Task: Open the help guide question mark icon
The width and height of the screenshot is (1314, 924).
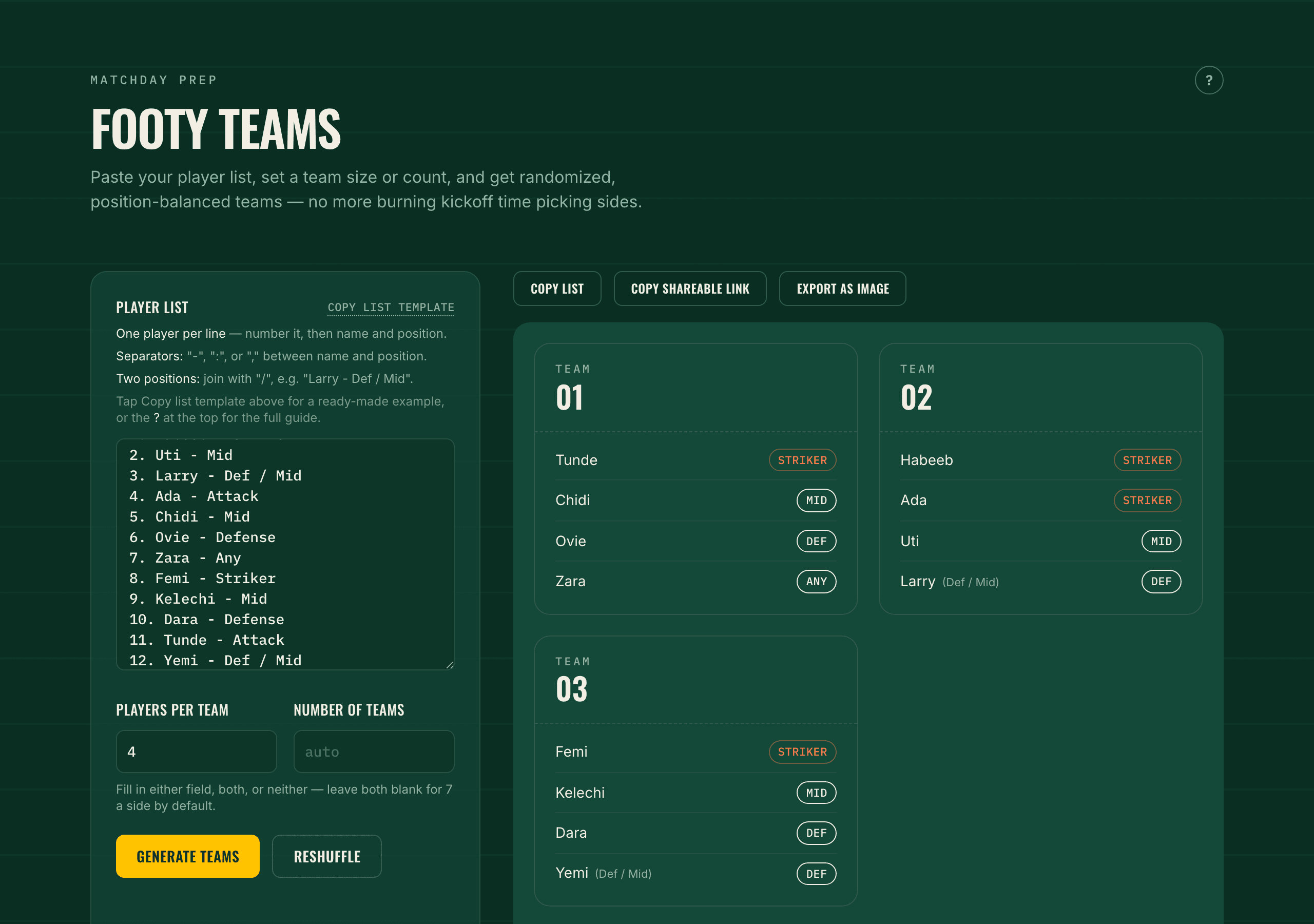Action: coord(1209,80)
